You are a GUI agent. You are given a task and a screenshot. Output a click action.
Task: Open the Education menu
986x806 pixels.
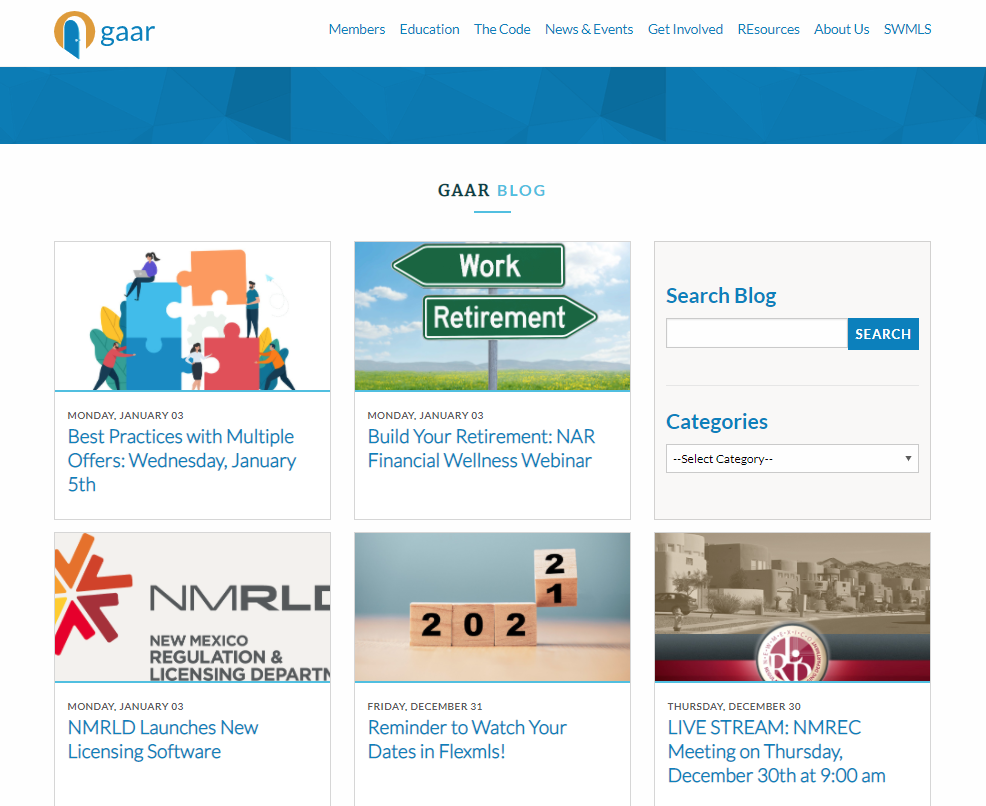(429, 30)
